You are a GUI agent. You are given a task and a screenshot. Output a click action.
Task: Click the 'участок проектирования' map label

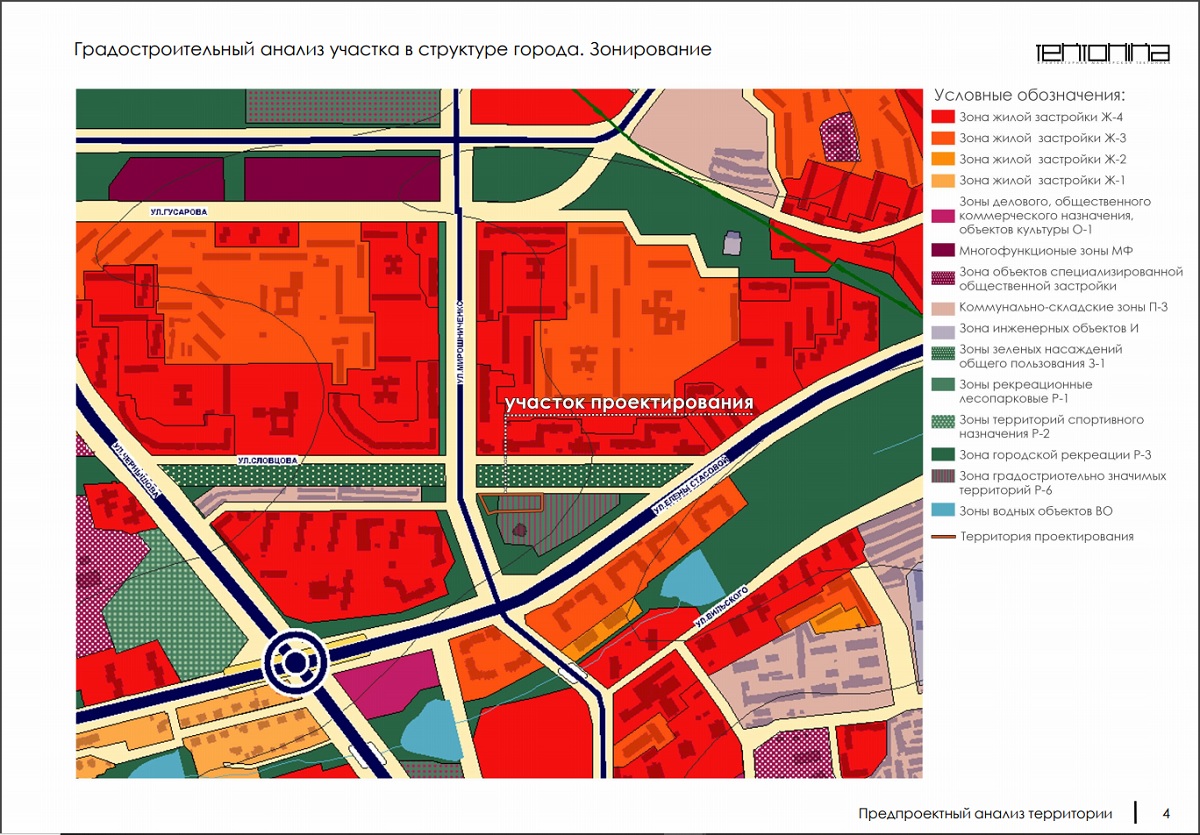pyautogui.click(x=628, y=403)
